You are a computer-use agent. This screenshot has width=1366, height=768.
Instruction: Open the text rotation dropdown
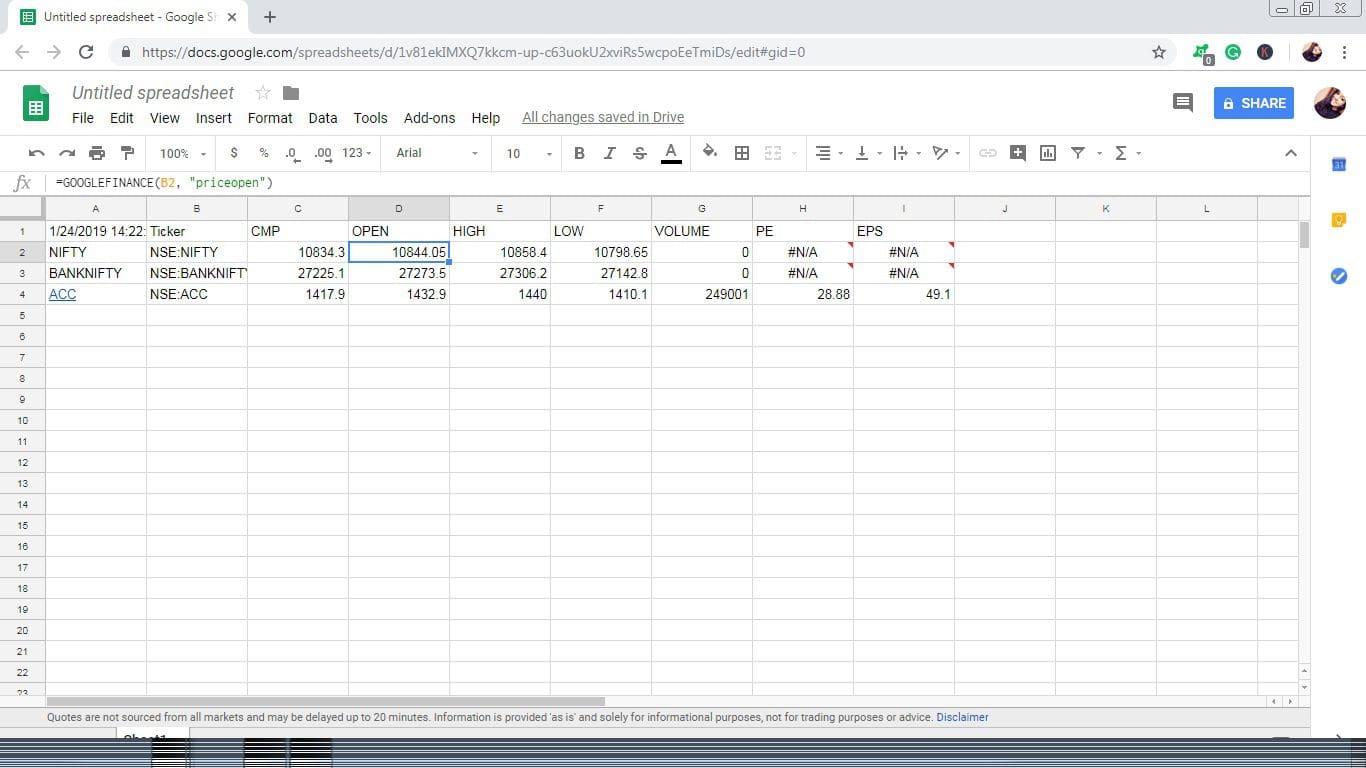[x=945, y=153]
